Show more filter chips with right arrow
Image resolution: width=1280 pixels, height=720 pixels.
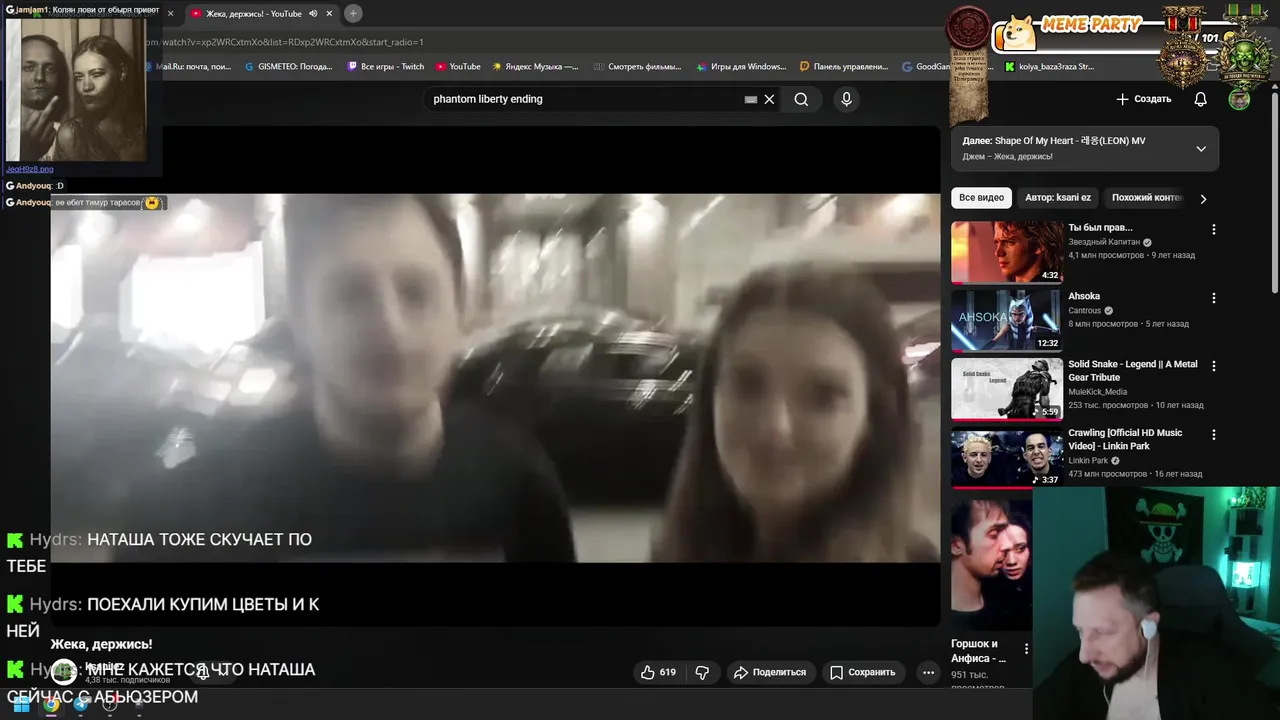(x=1203, y=198)
